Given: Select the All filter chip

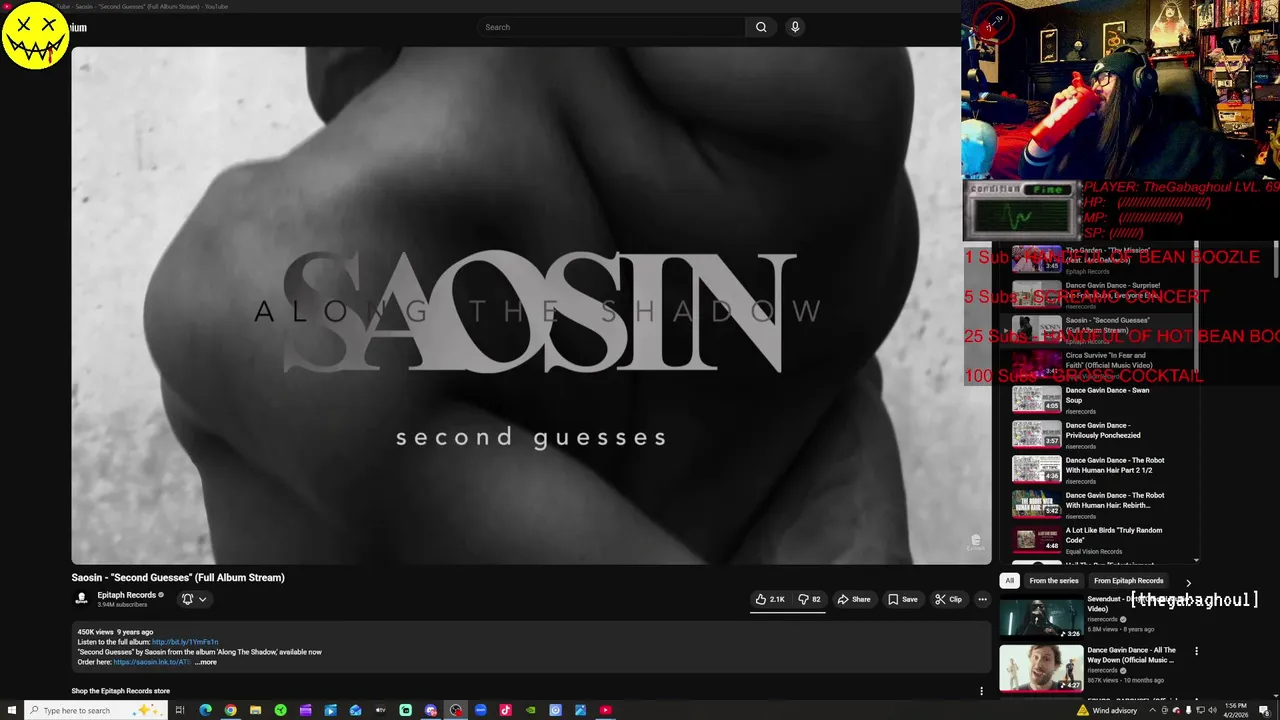Looking at the screenshot, I should coord(1010,581).
